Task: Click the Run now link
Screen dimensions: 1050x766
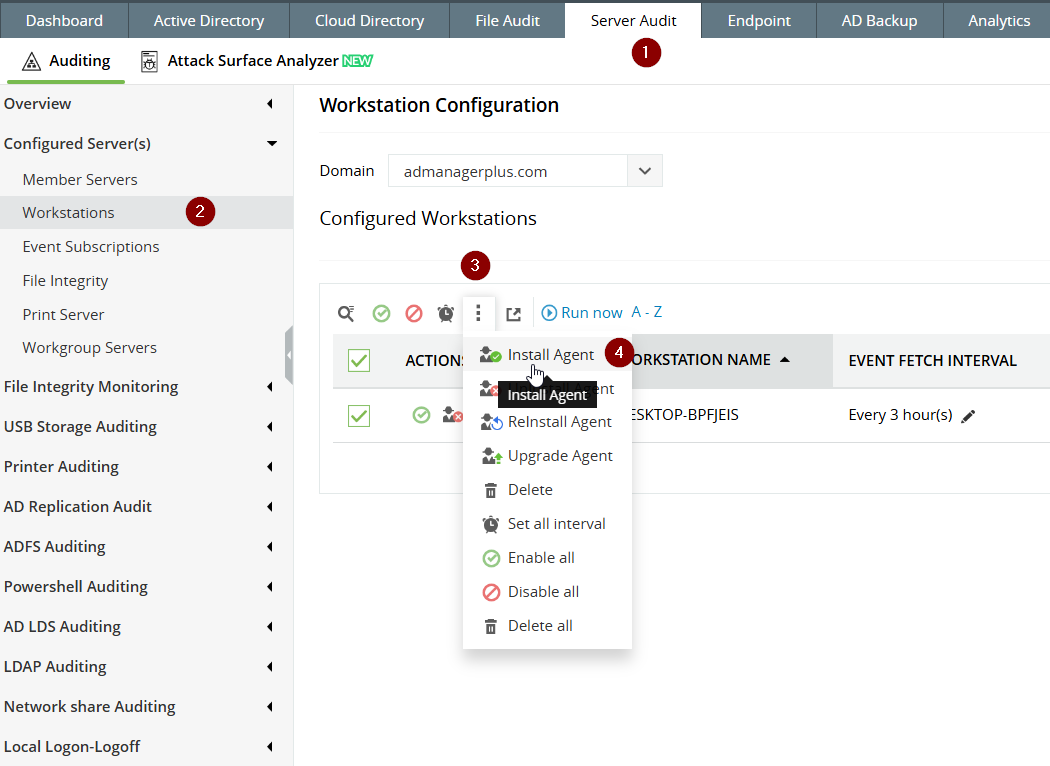Action: 583,313
